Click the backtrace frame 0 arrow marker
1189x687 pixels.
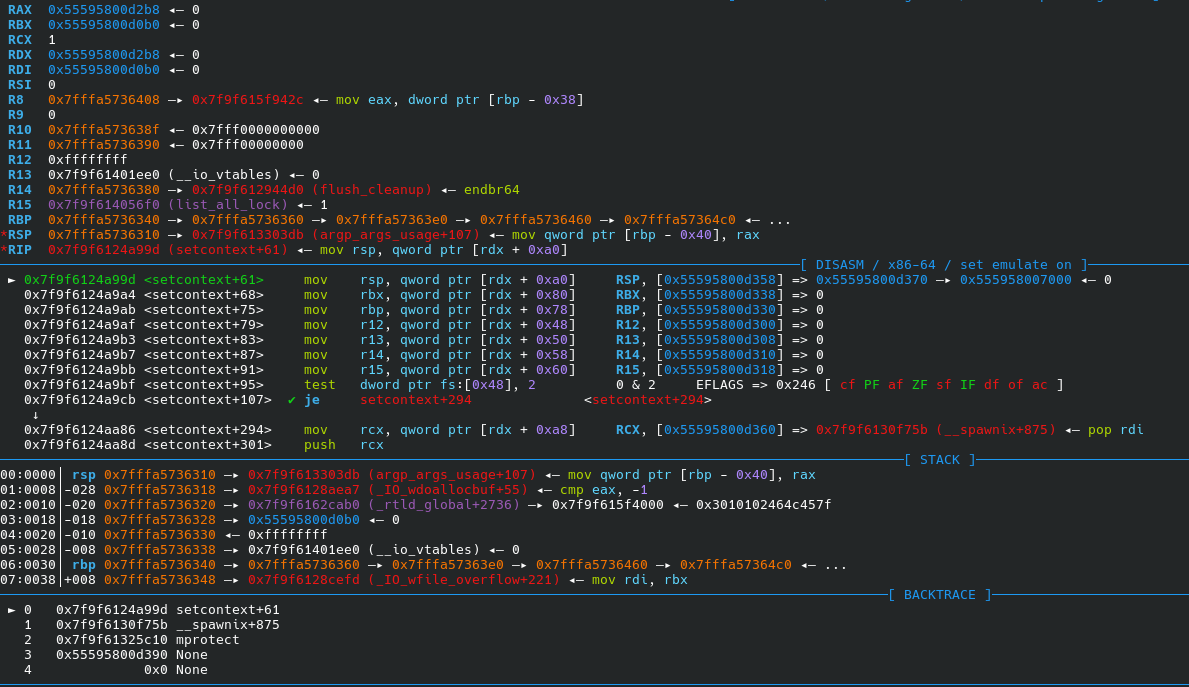pos(11,610)
